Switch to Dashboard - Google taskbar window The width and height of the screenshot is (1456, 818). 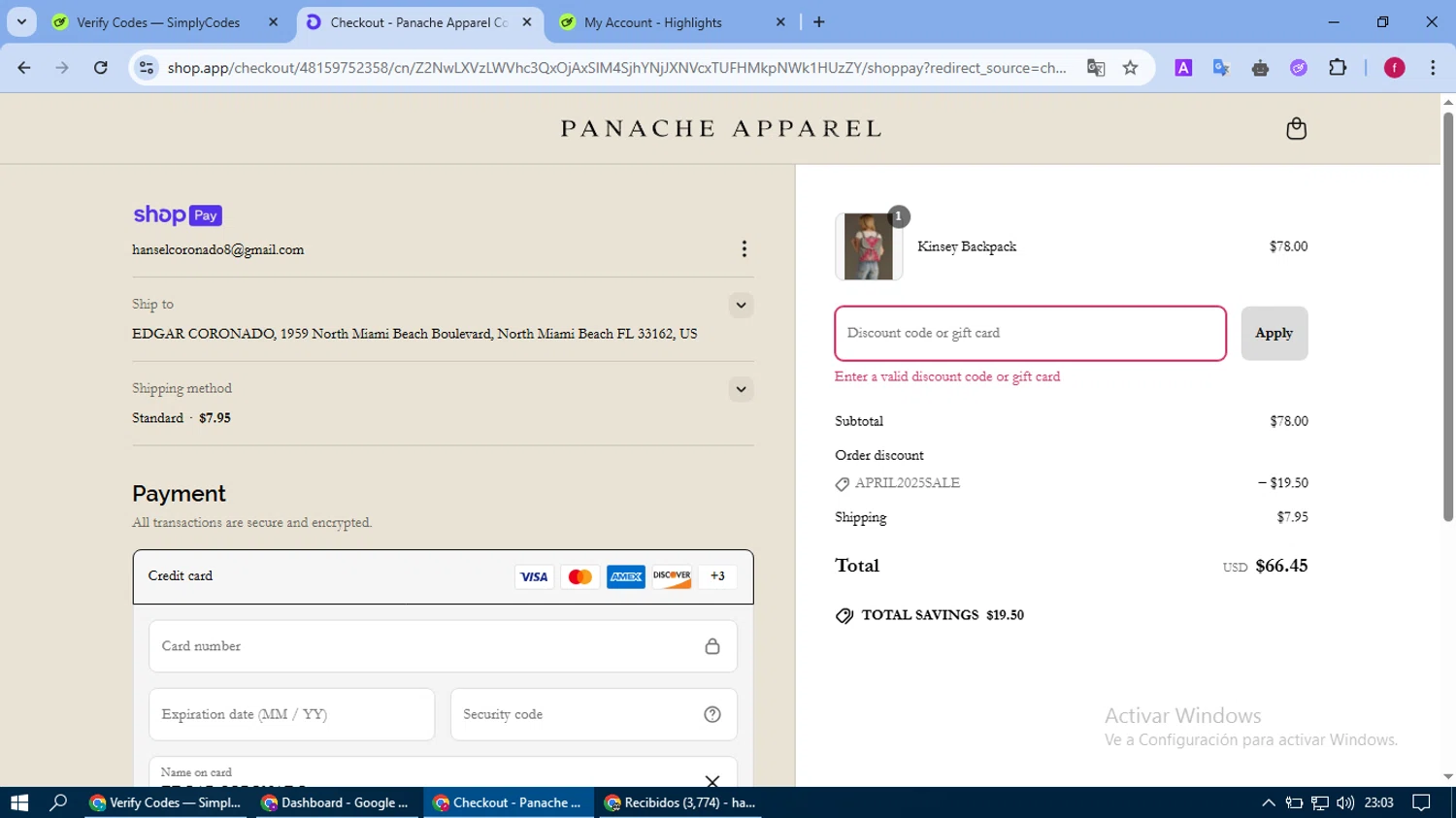337,802
